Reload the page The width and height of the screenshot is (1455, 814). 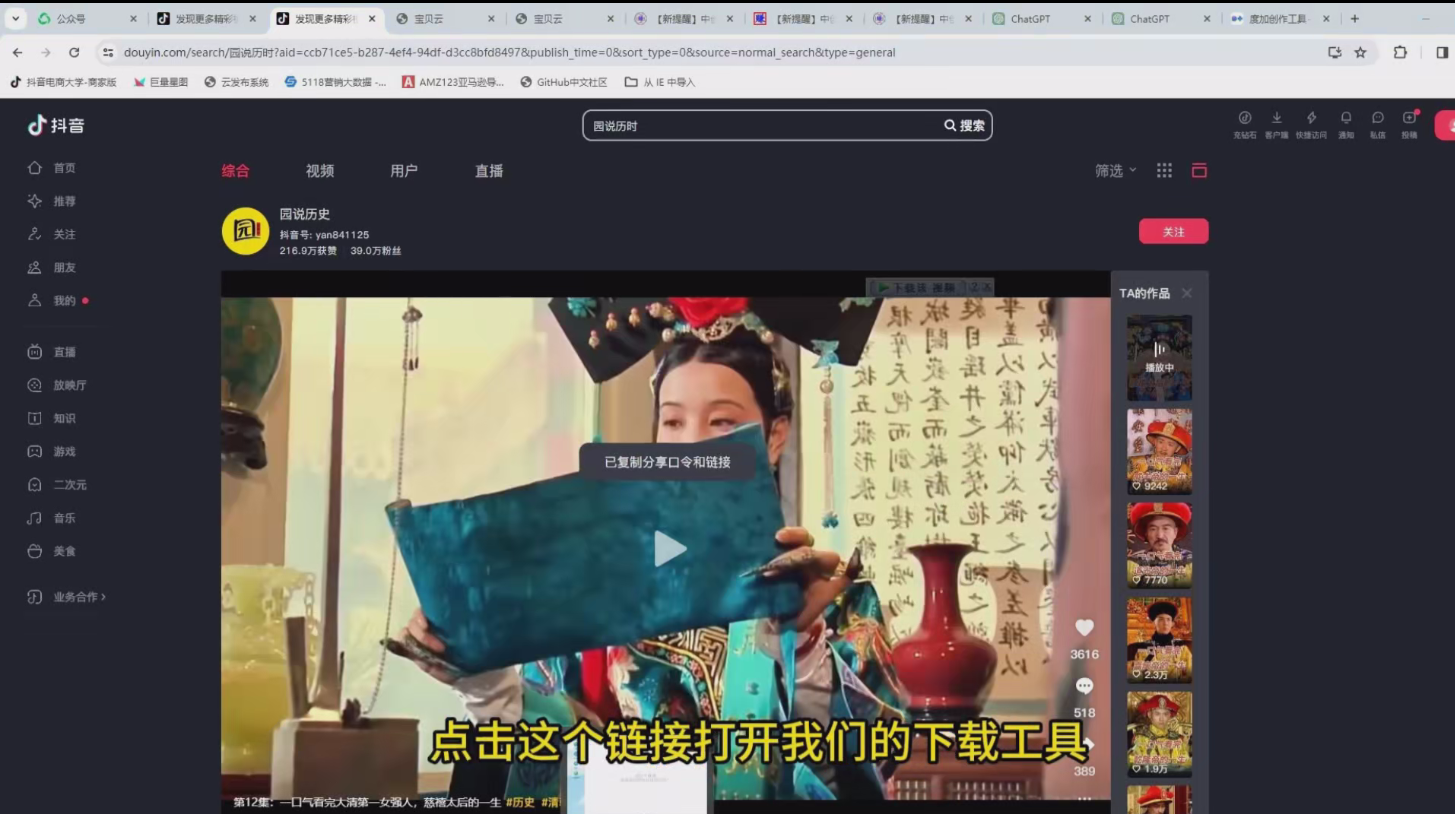pos(74,52)
